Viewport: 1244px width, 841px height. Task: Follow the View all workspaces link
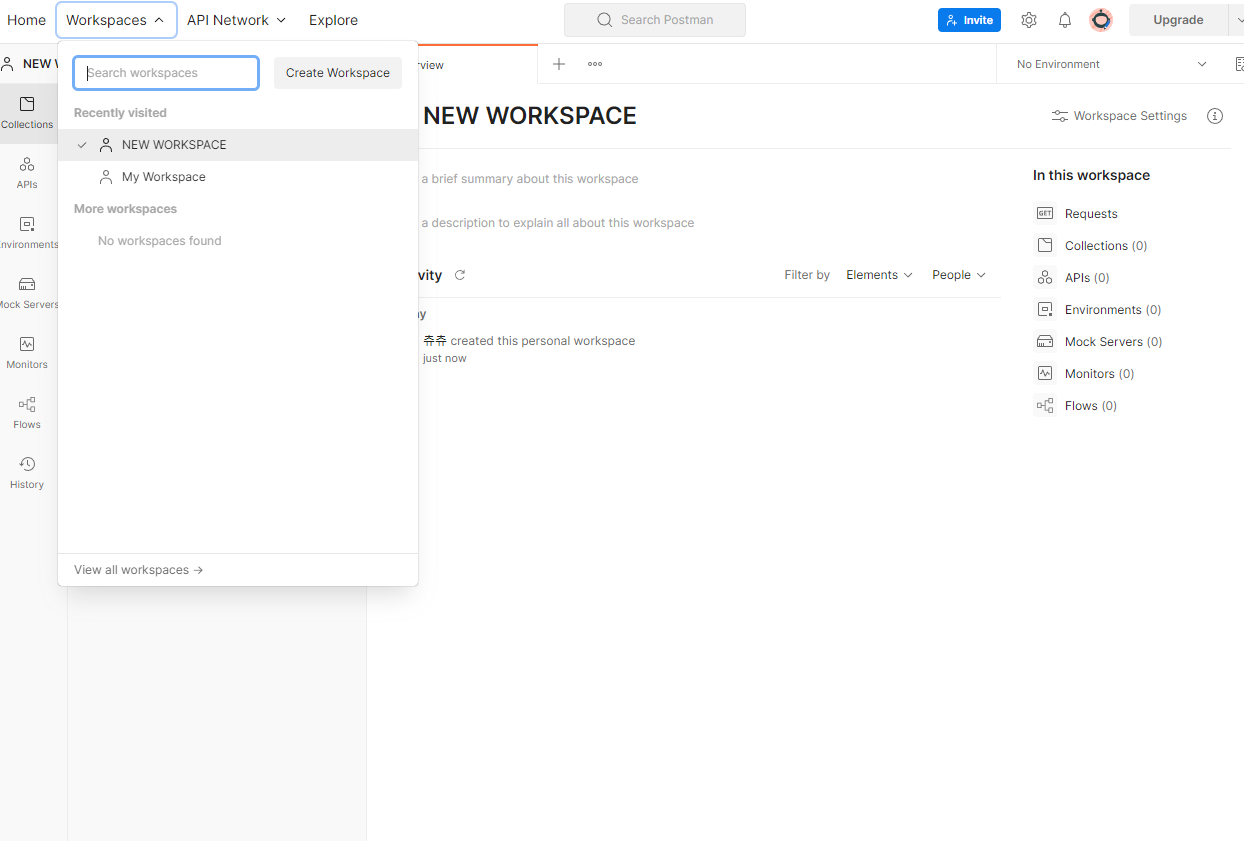click(139, 570)
